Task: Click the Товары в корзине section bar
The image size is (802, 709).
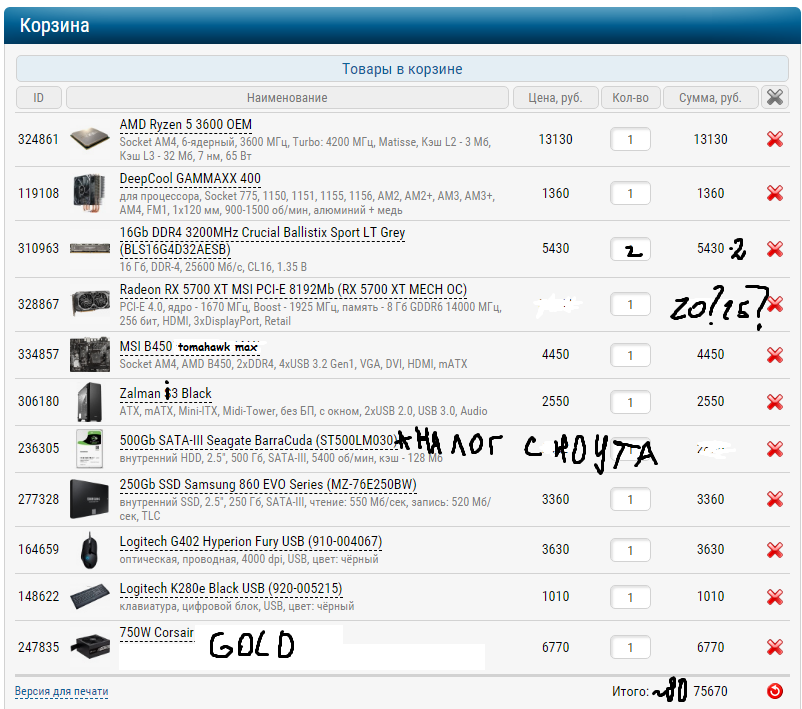Action: click(x=402, y=69)
